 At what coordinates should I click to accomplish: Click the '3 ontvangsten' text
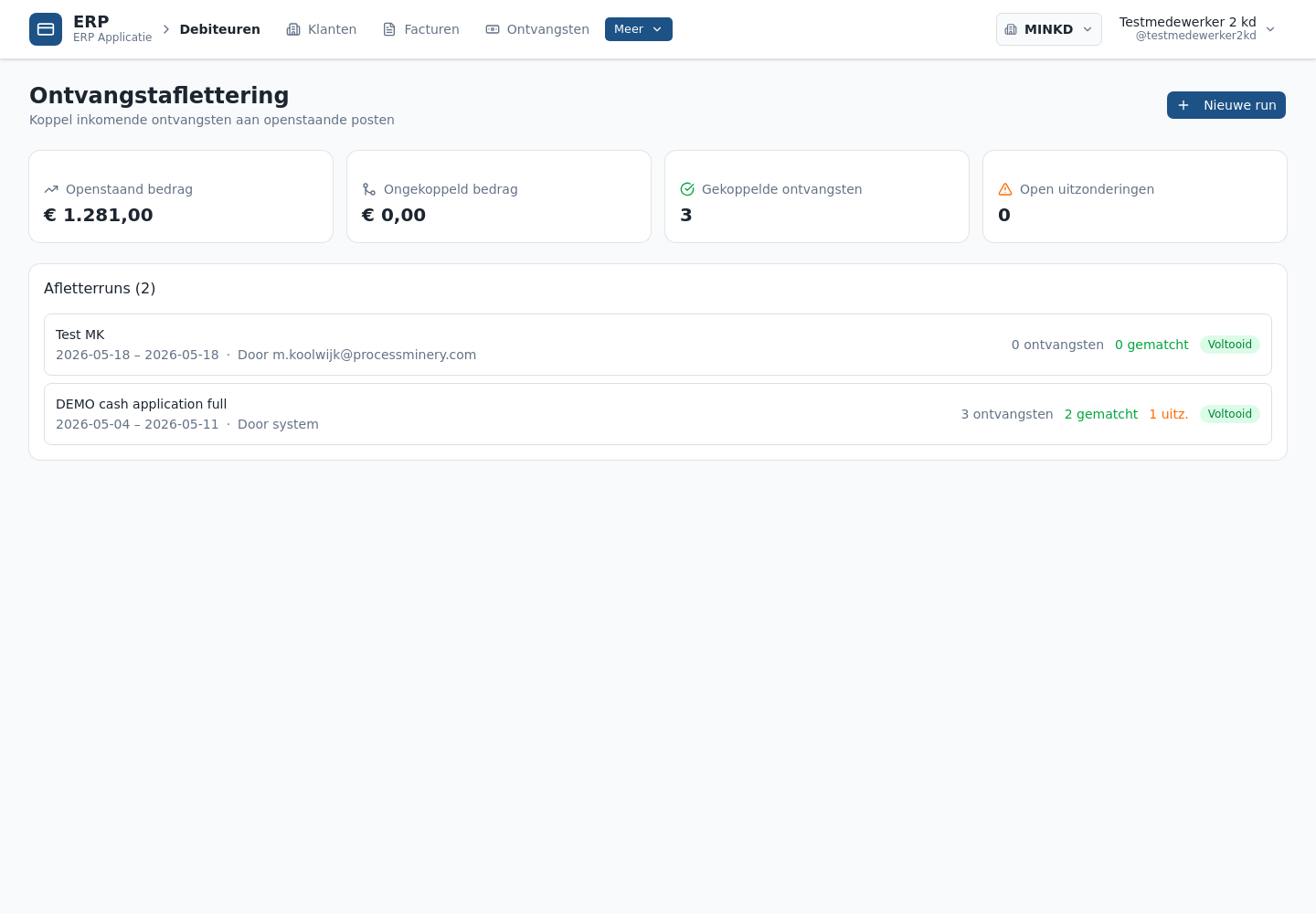pyautogui.click(x=1007, y=414)
